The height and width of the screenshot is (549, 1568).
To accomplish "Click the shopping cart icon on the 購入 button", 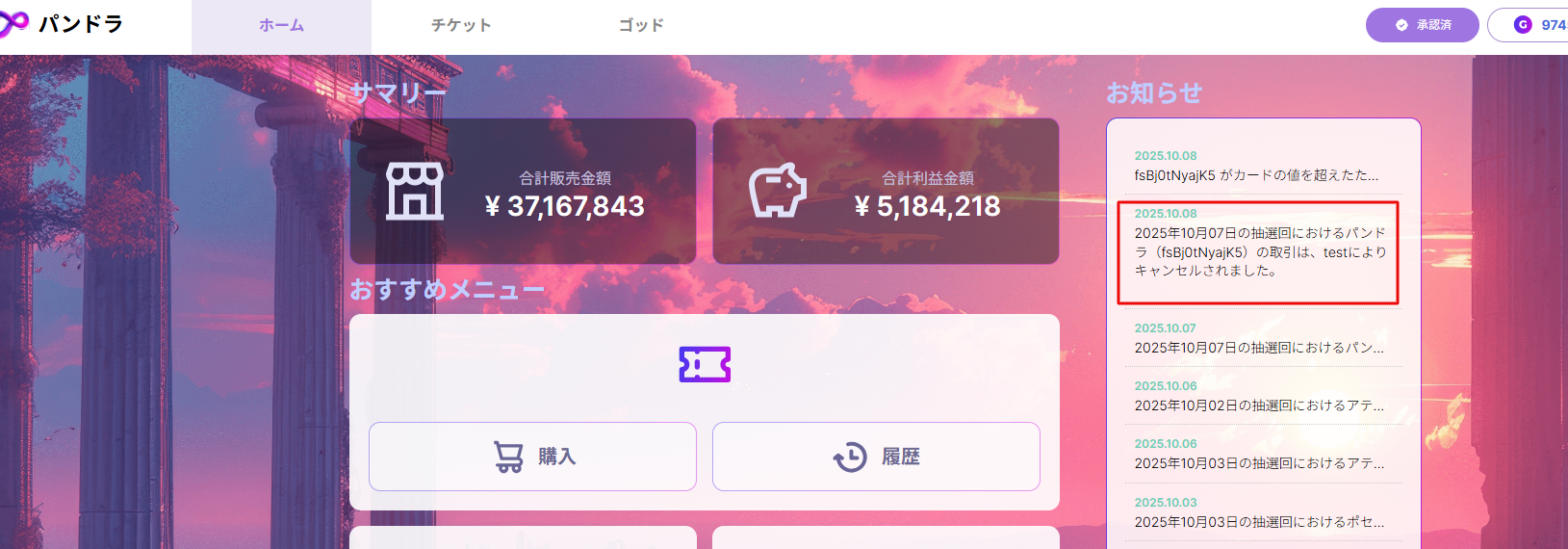I will tap(508, 457).
